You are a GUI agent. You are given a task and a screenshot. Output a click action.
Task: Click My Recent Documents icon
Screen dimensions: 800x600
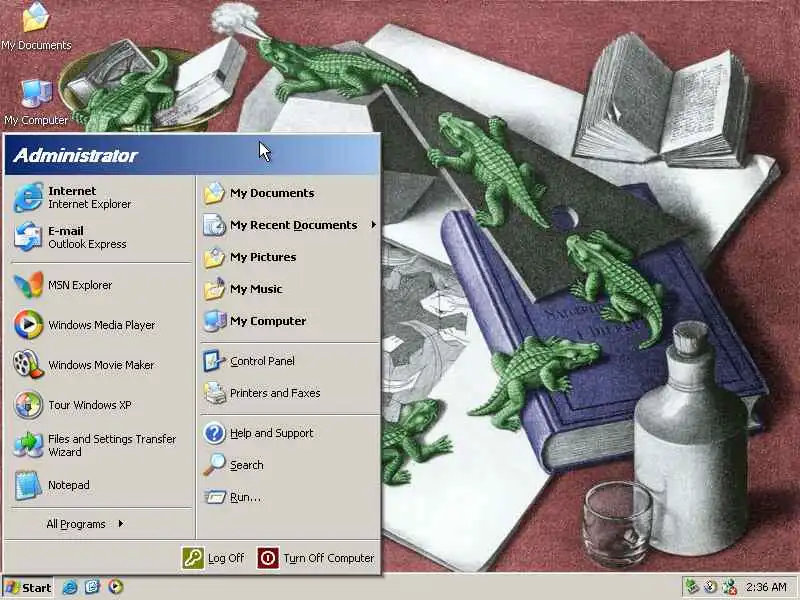coord(214,225)
